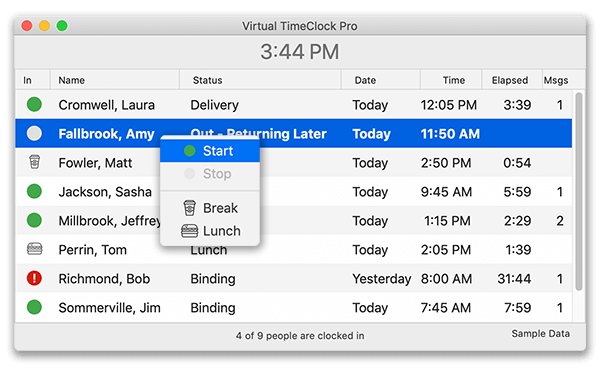The height and width of the screenshot is (369, 602).
Task: Click message count 1 for Cromwell, Laura
Action: 560,105
